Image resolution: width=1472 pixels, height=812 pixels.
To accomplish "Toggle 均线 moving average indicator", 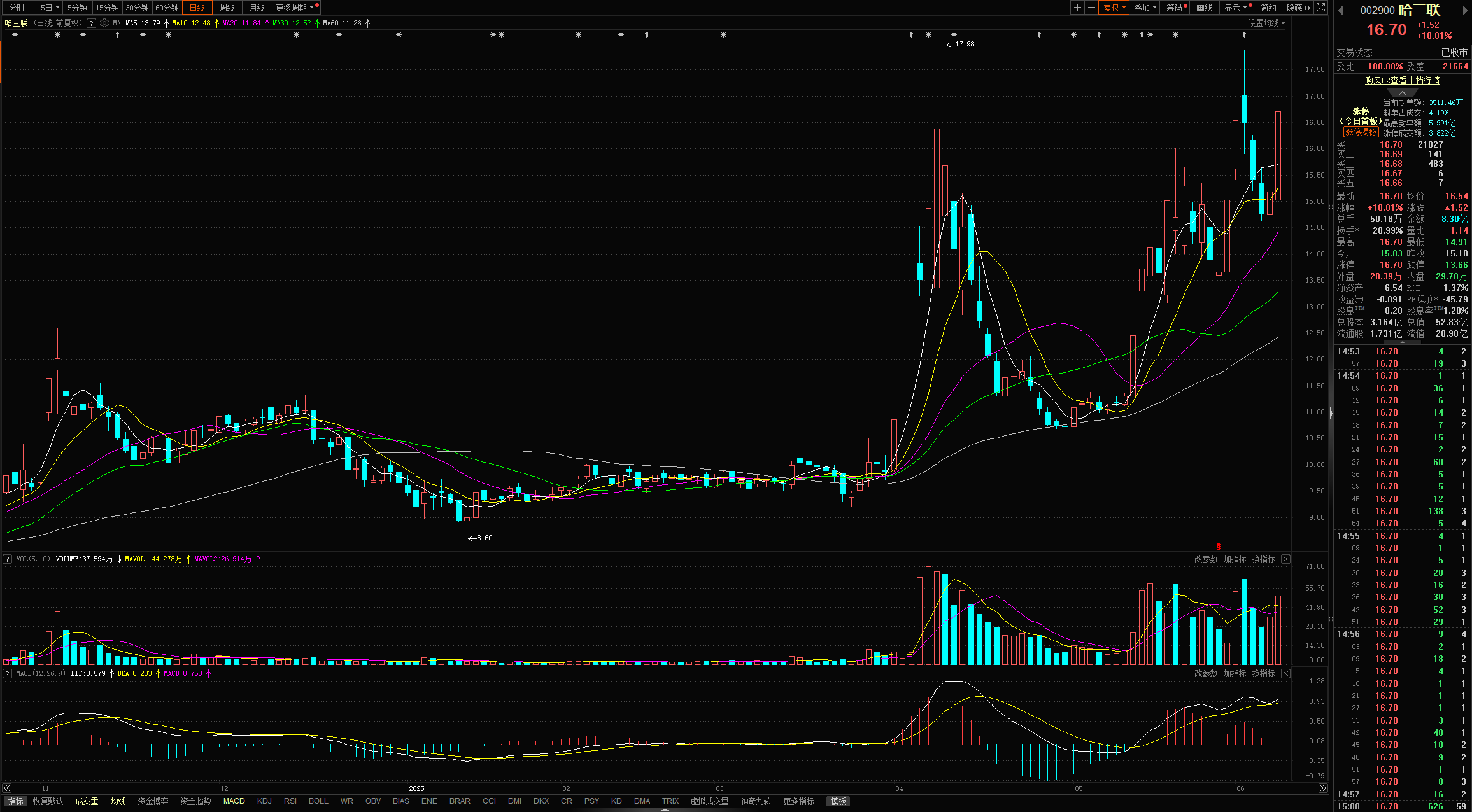I will pyautogui.click(x=118, y=801).
